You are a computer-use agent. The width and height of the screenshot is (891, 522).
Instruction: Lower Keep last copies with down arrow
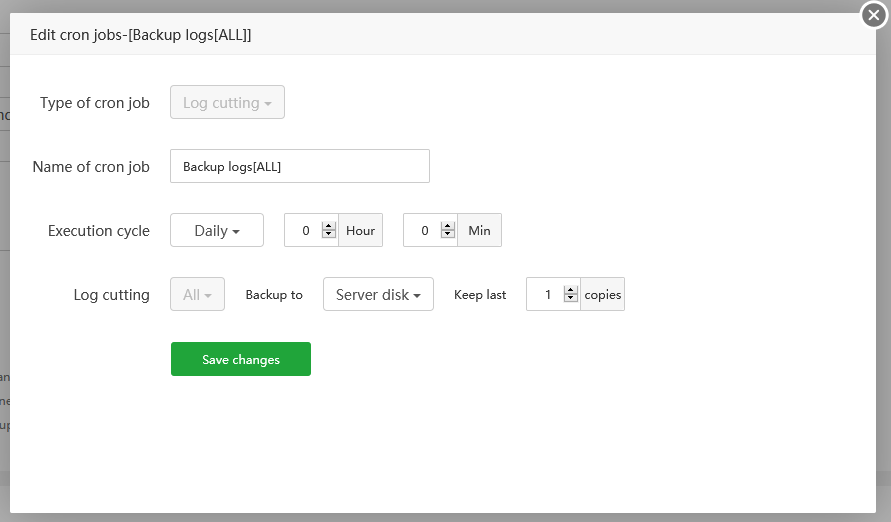point(571,299)
